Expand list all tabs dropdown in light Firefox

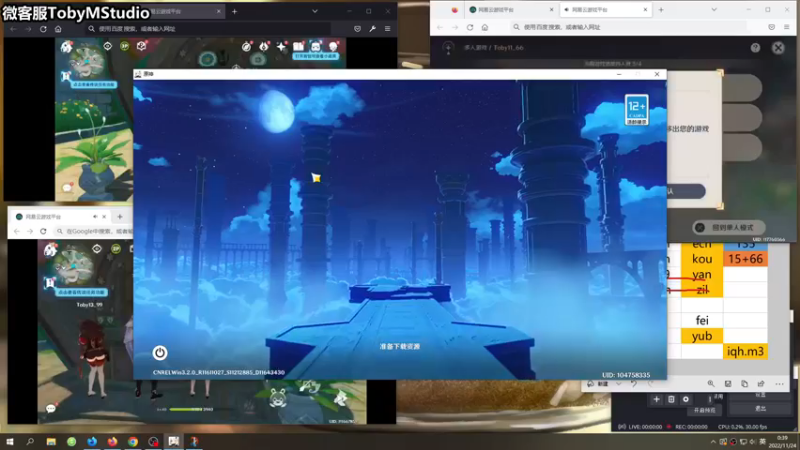(714, 10)
